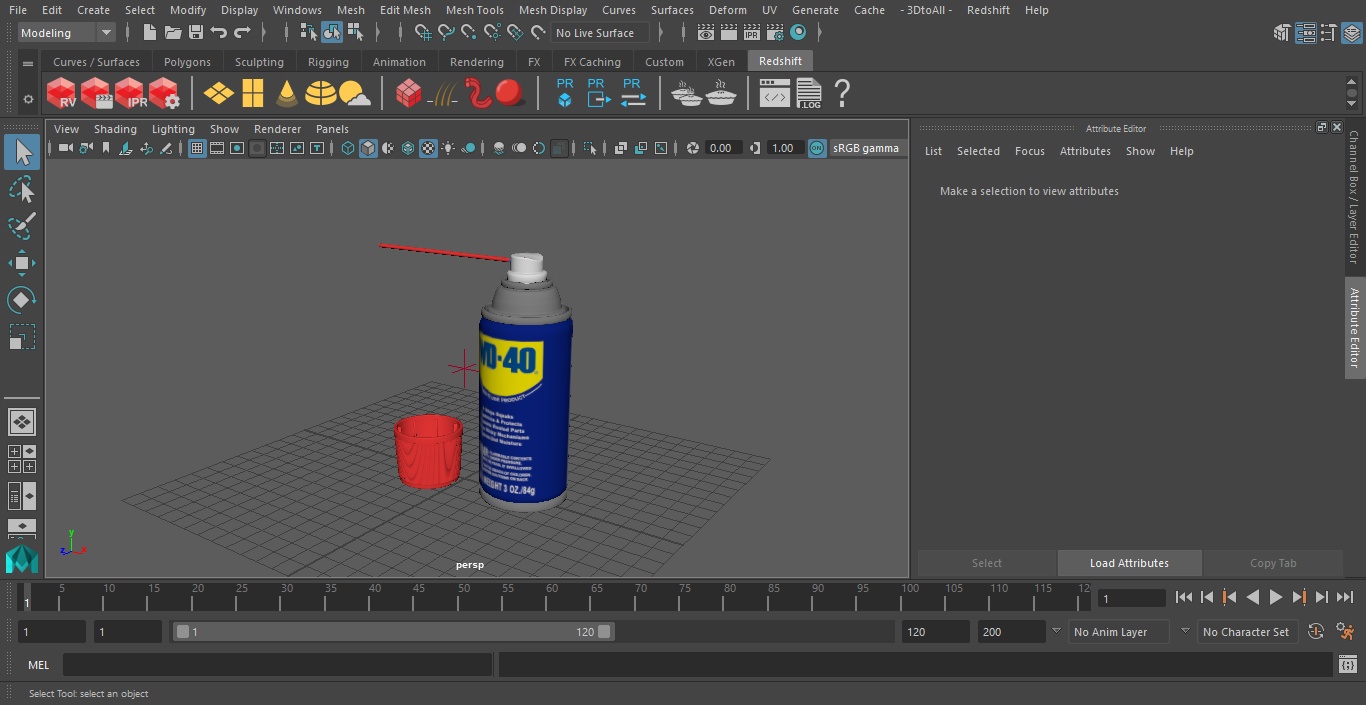The width and height of the screenshot is (1366, 705).
Task: Toggle auto keyframe button
Action: pos(1316,632)
